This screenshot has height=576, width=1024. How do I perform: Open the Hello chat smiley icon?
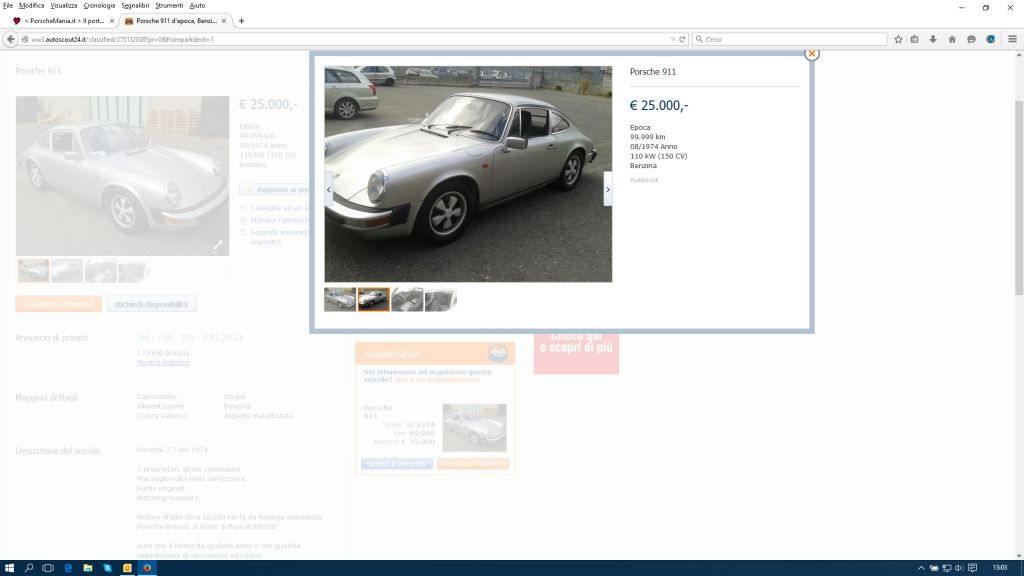coord(971,39)
